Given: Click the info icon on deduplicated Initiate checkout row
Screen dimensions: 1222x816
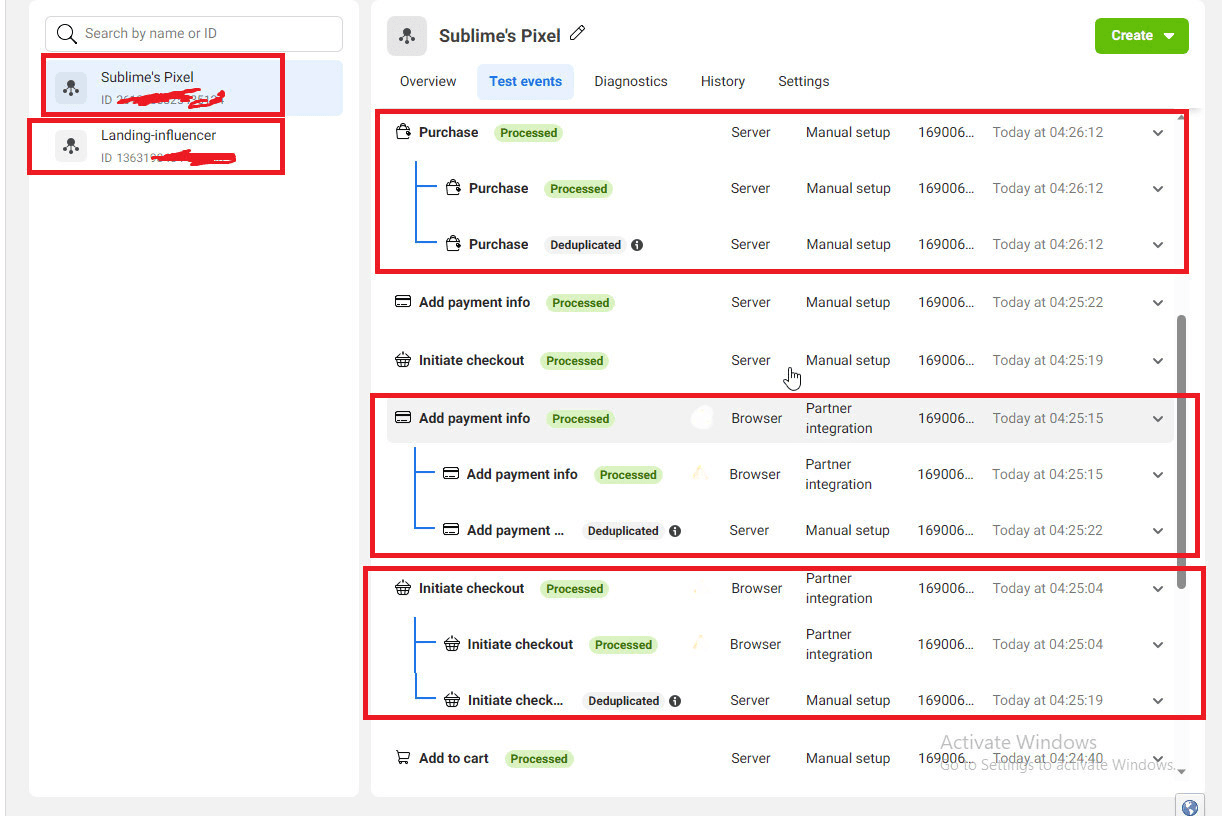Looking at the screenshot, I should (675, 701).
